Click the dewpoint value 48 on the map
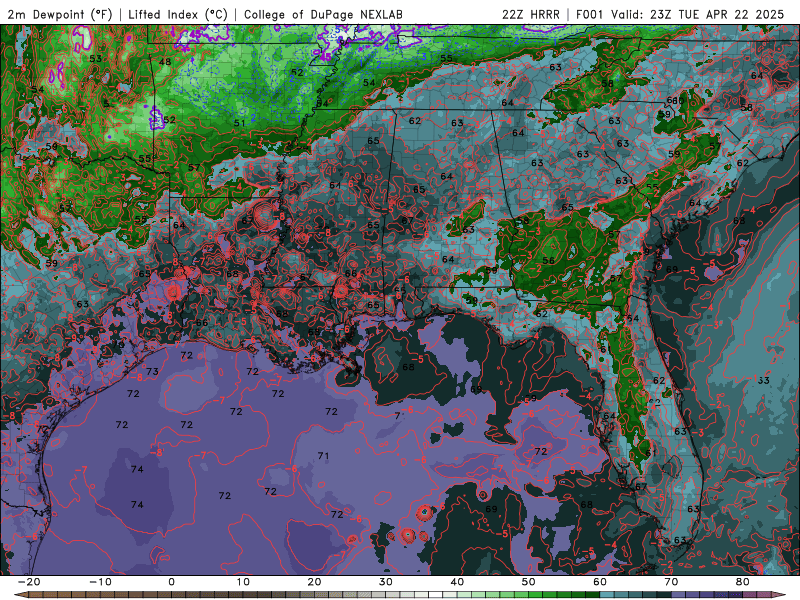The height and width of the screenshot is (600, 800). (165, 62)
